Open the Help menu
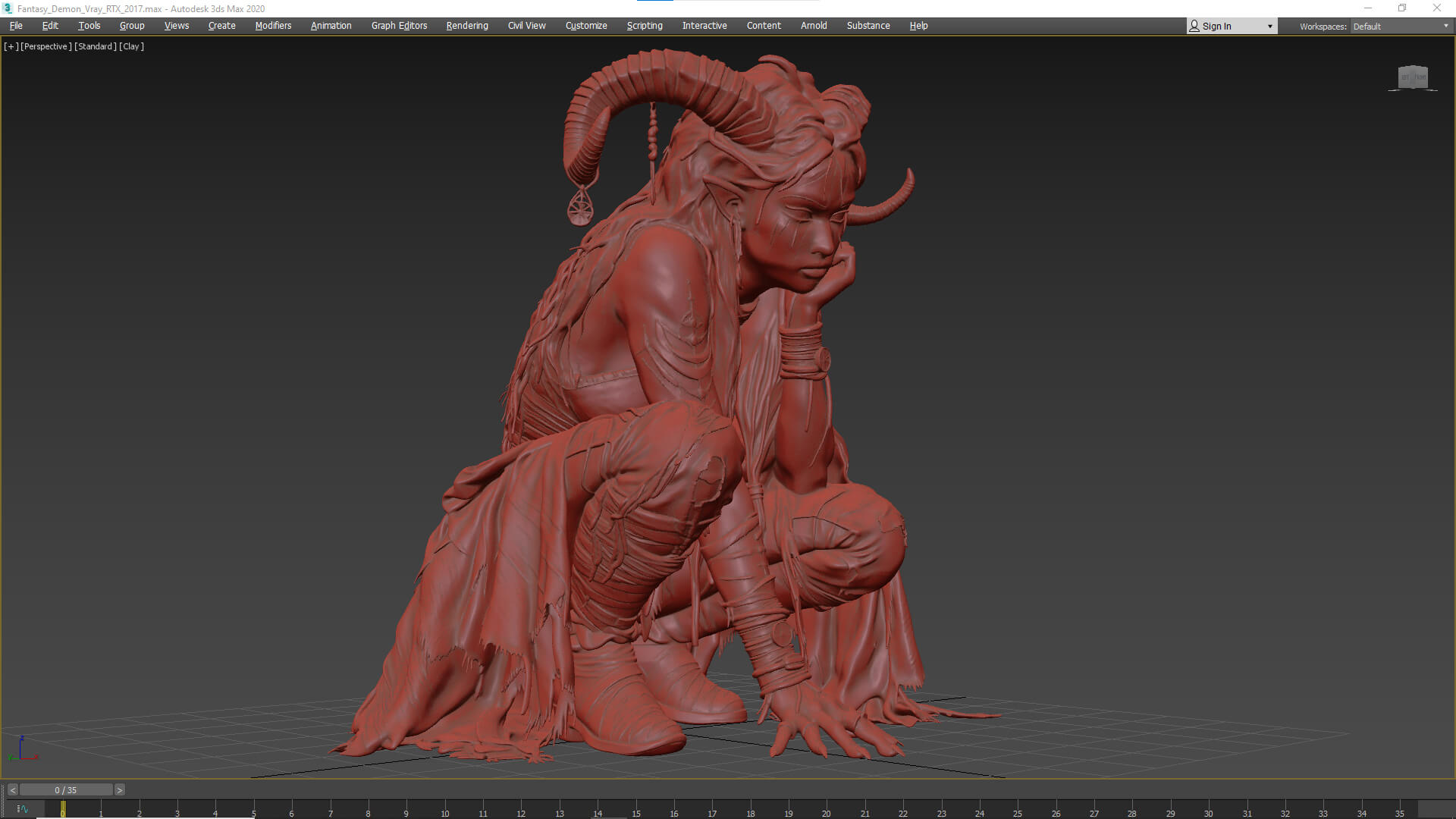1456x819 pixels. pyautogui.click(x=918, y=26)
